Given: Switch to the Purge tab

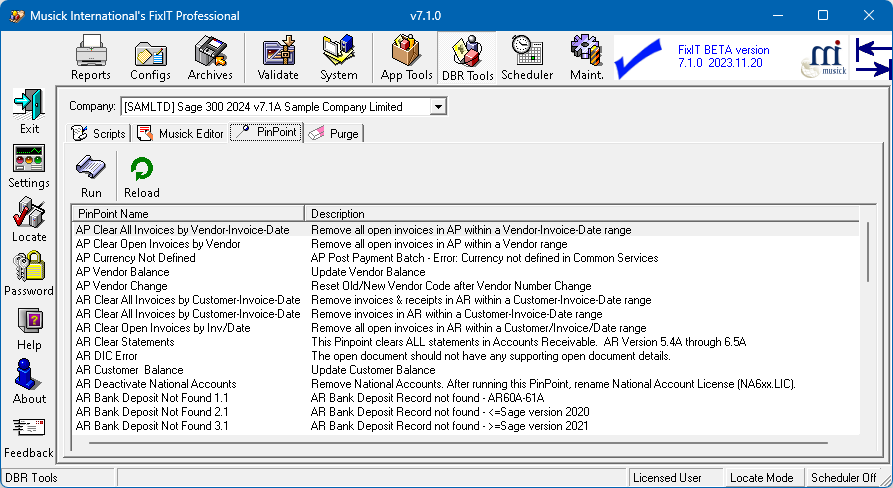Looking at the screenshot, I should click(x=334, y=134).
